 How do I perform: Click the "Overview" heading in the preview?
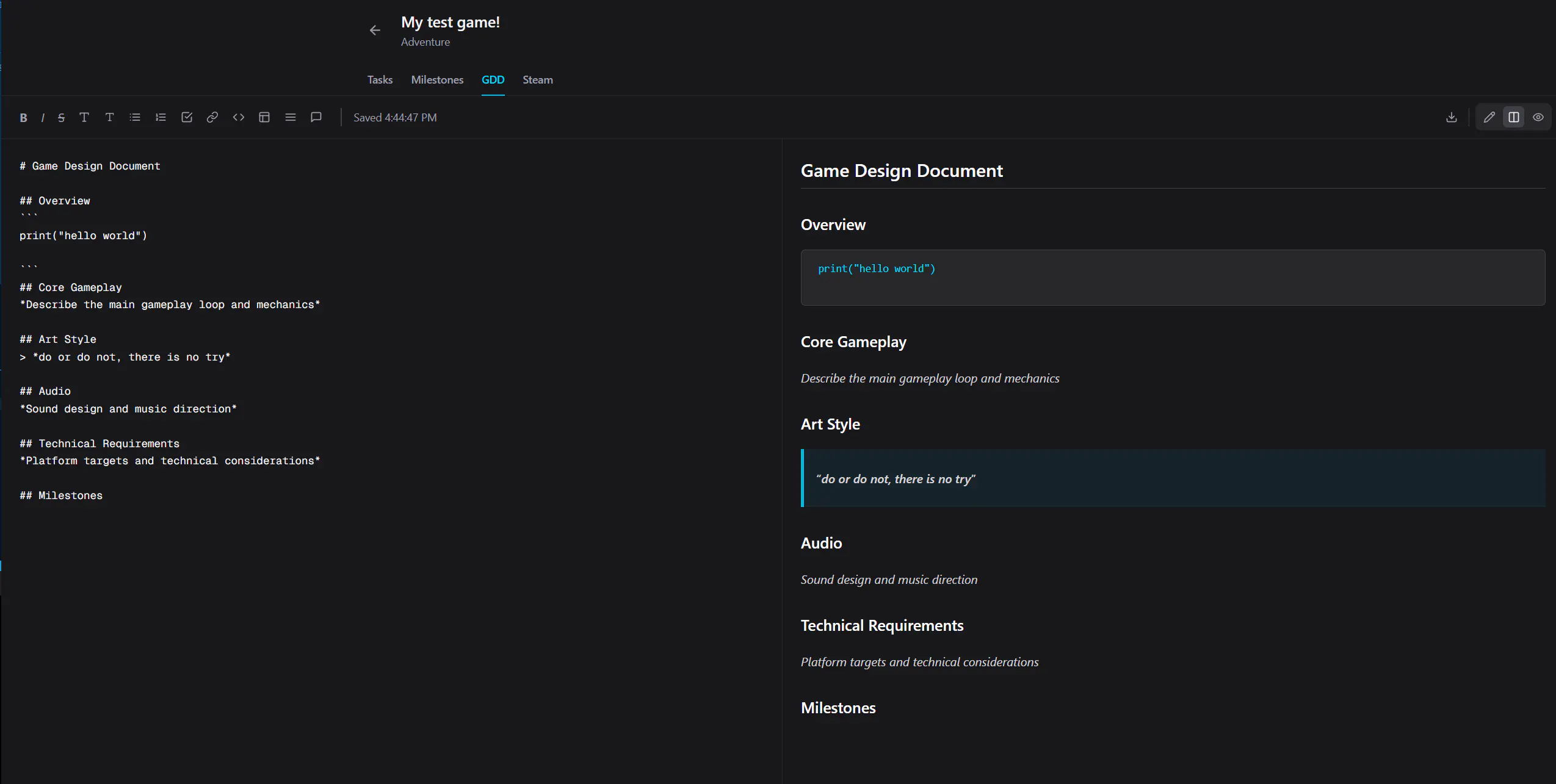[x=833, y=225]
